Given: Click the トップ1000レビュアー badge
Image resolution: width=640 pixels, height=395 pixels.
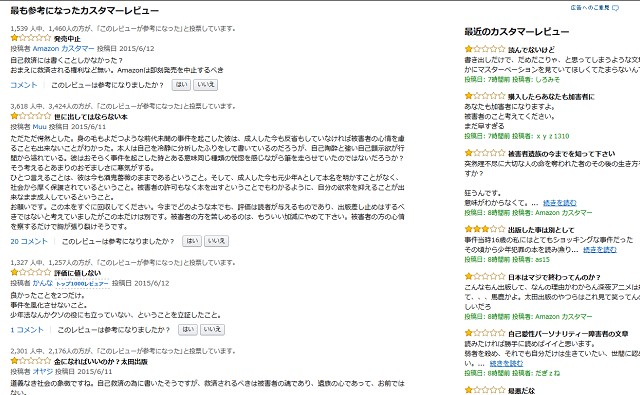Looking at the screenshot, I should point(82,284).
